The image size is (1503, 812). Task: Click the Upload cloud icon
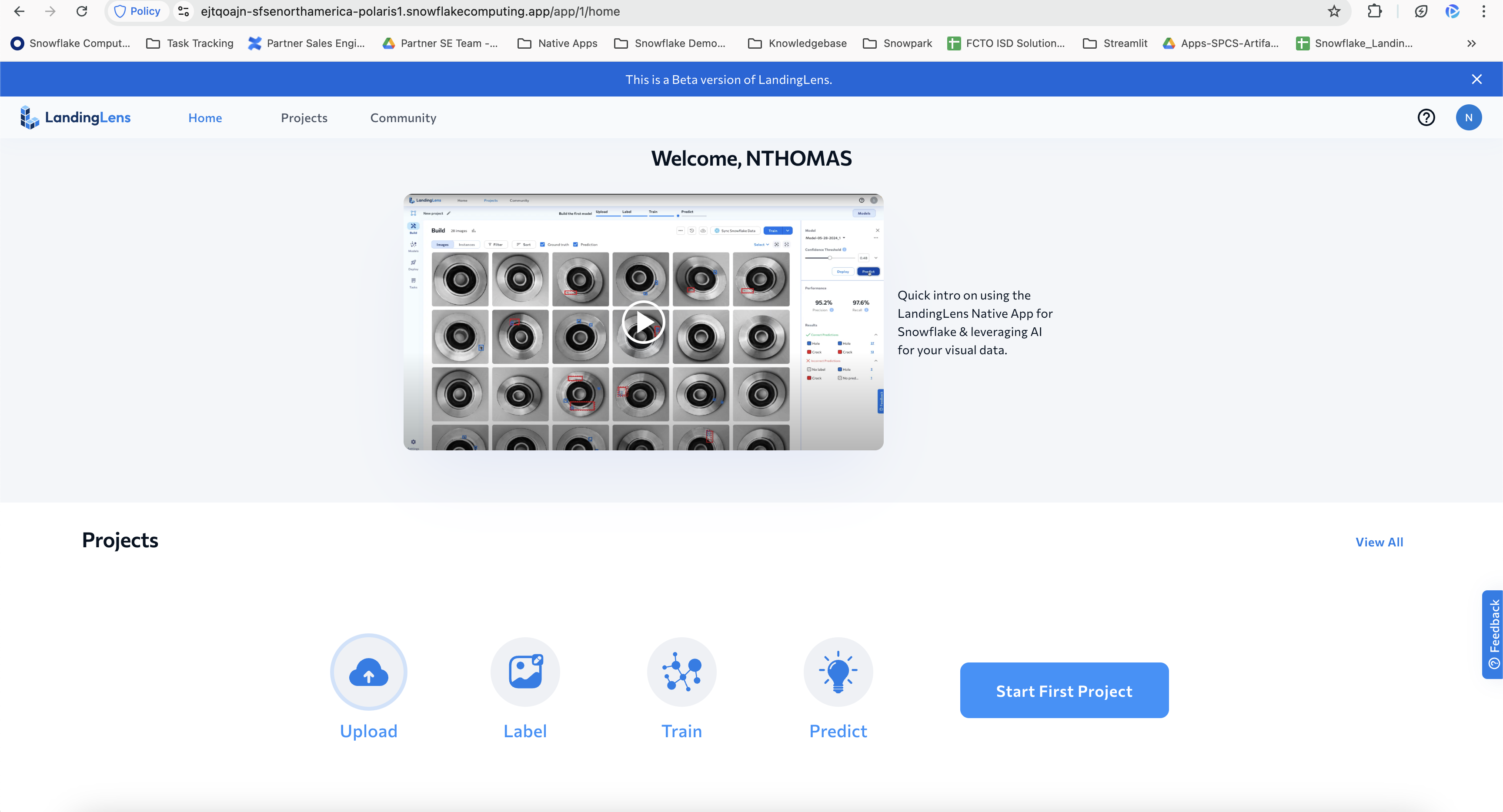point(368,672)
